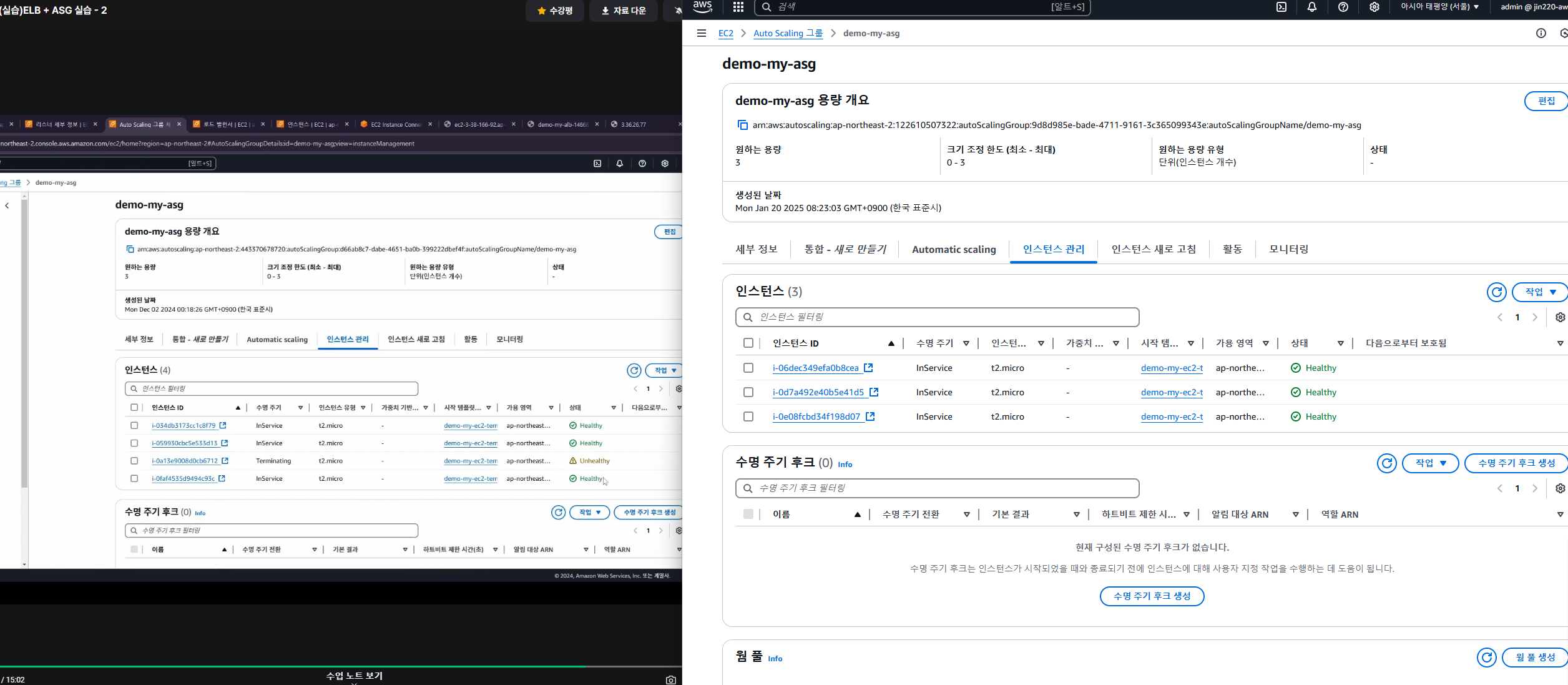Go to previous page of lifecycle hooks
Viewport: 1568px width, 685px height.
tap(1500, 488)
